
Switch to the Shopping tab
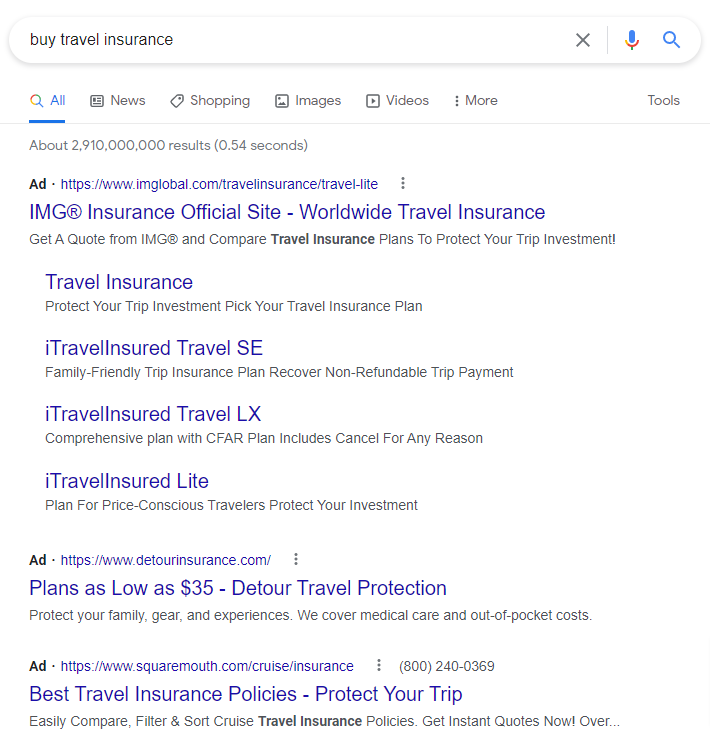[210, 101]
